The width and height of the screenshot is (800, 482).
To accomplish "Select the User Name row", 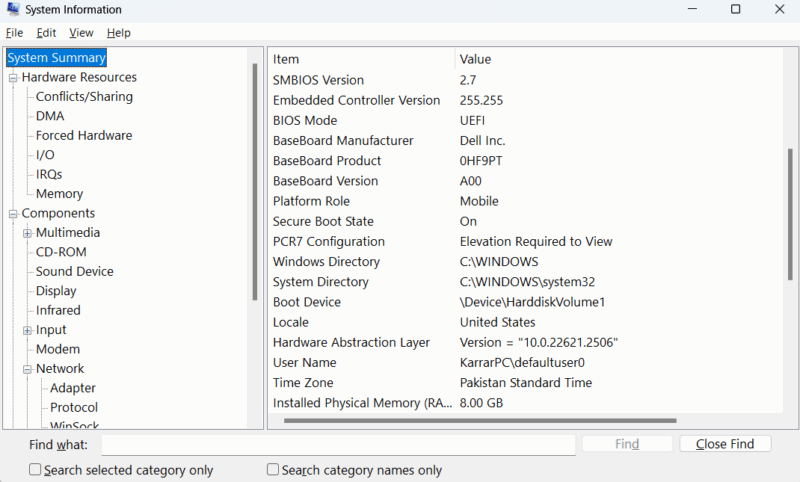I will point(526,362).
